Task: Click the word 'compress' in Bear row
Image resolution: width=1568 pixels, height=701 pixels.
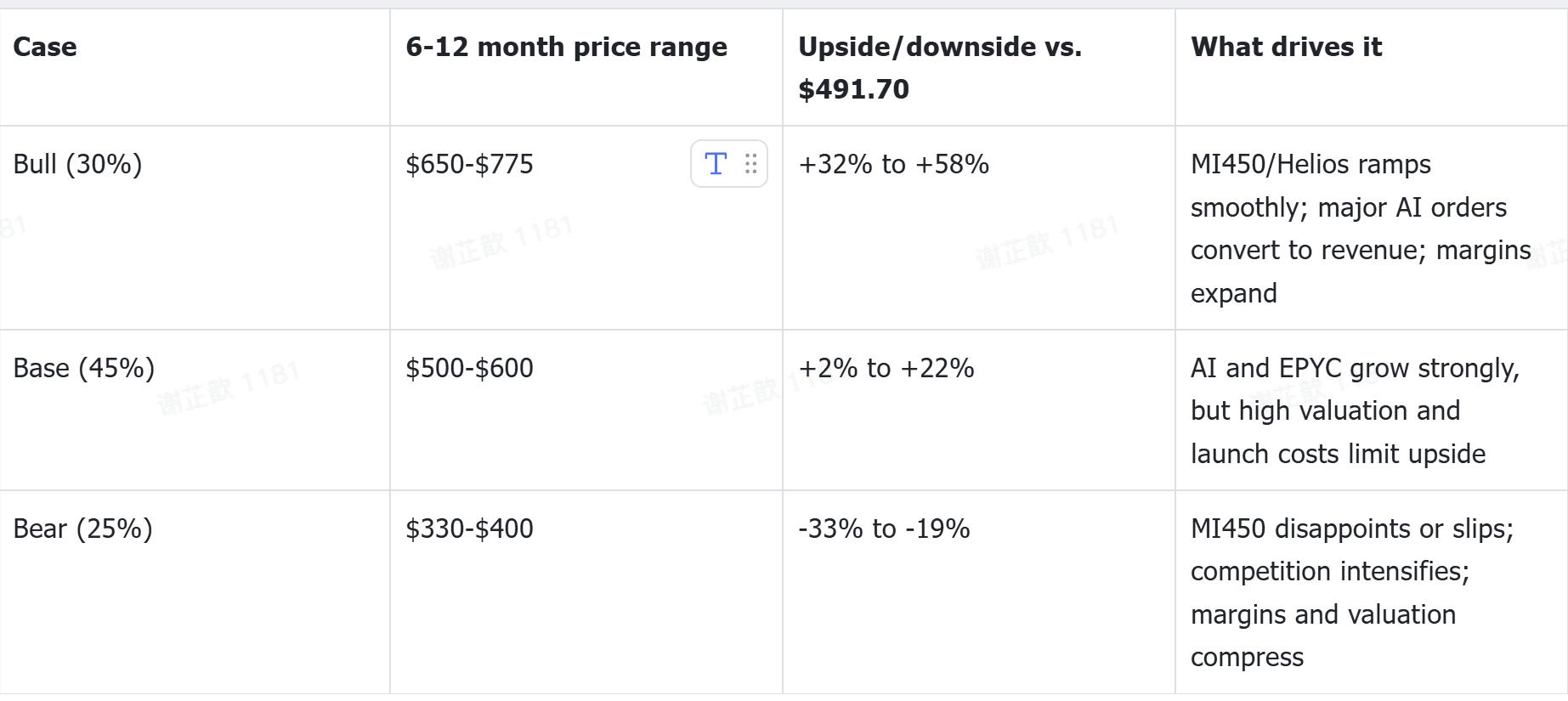Action: click(x=1247, y=658)
